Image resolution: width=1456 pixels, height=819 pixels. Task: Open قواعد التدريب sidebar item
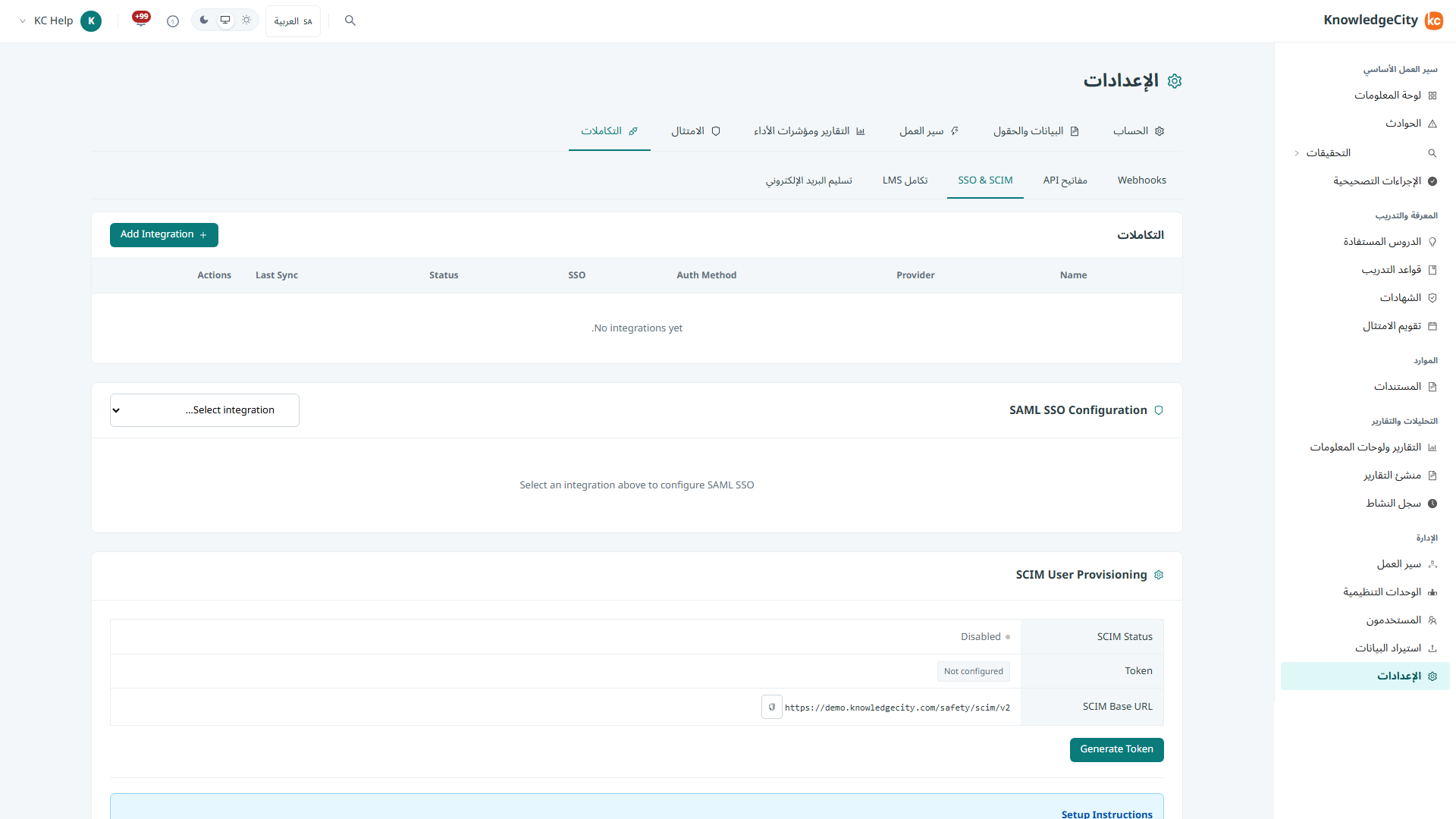pos(1365,270)
